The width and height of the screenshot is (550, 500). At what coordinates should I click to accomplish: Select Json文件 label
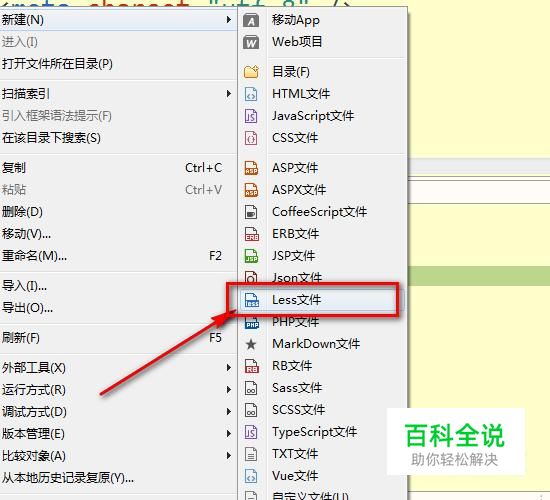[x=297, y=278]
